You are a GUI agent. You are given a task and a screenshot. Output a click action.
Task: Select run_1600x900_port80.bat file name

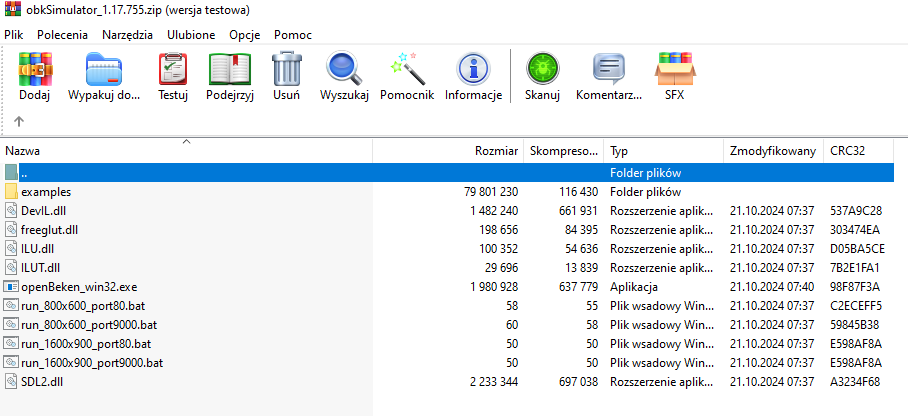click(x=86, y=344)
